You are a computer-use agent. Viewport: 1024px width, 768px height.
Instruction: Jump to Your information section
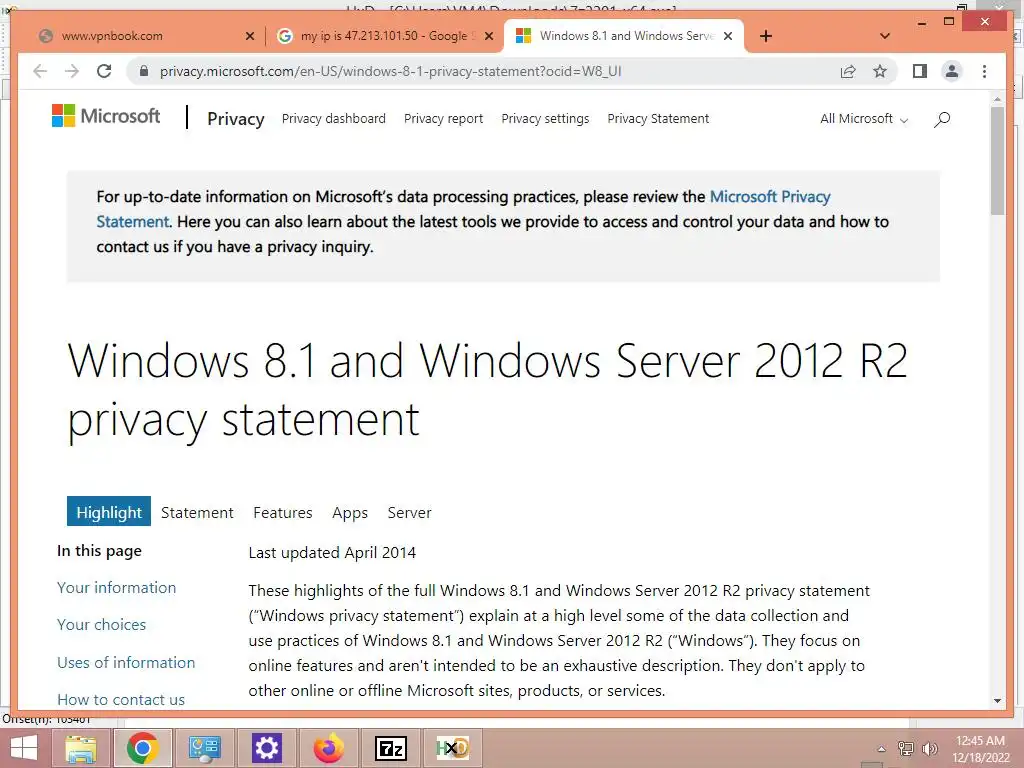click(x=116, y=588)
